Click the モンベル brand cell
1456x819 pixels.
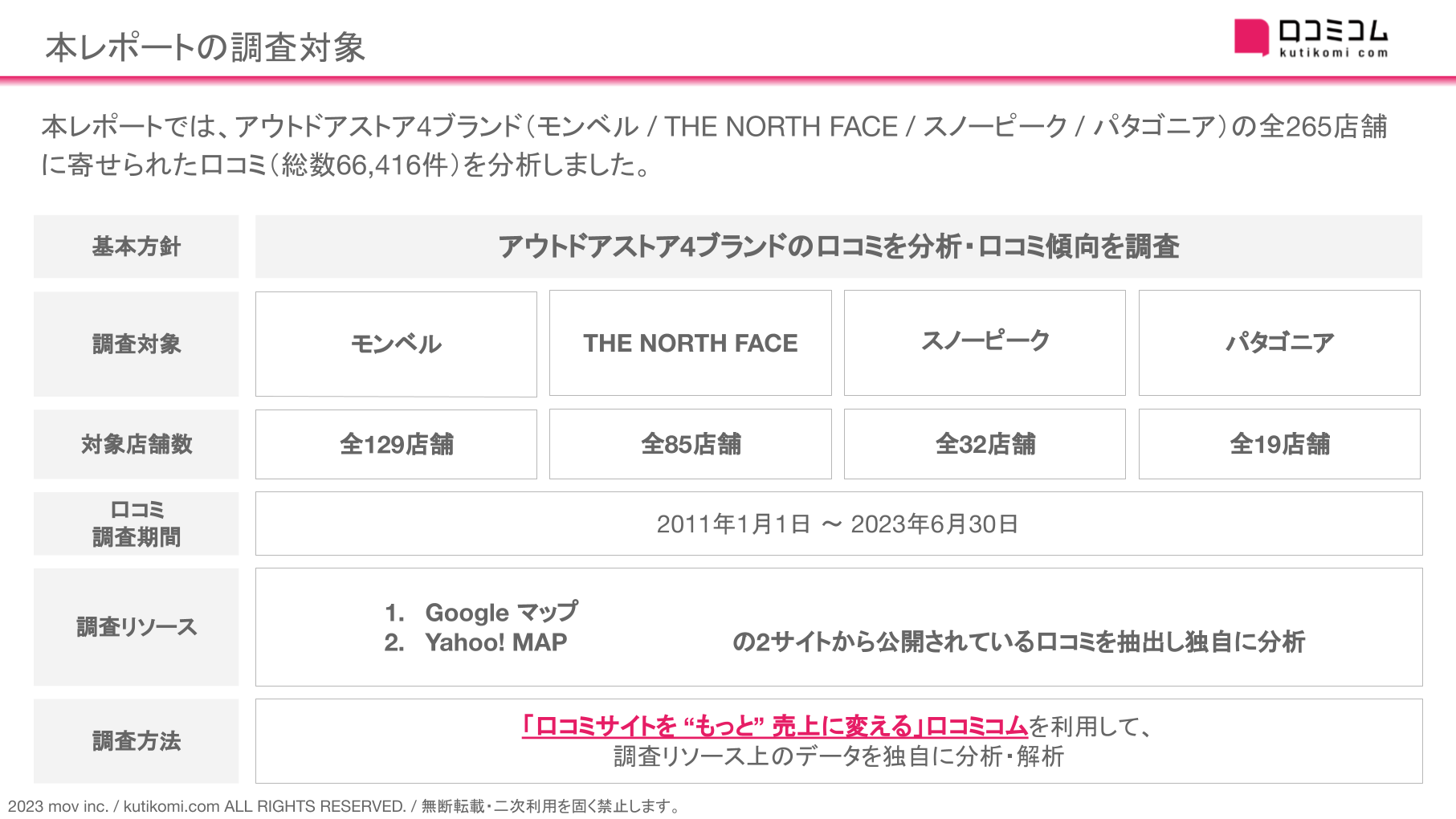pos(396,344)
